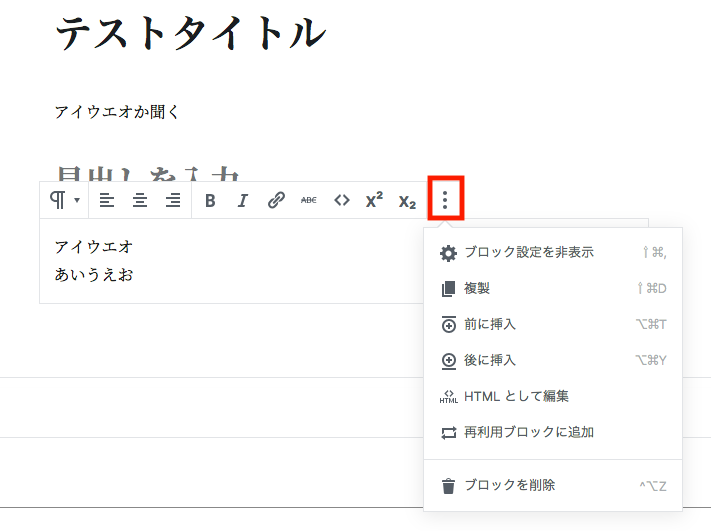Click the テストタイトル post title field
Viewport: 711px width, 531px height.
[190, 34]
